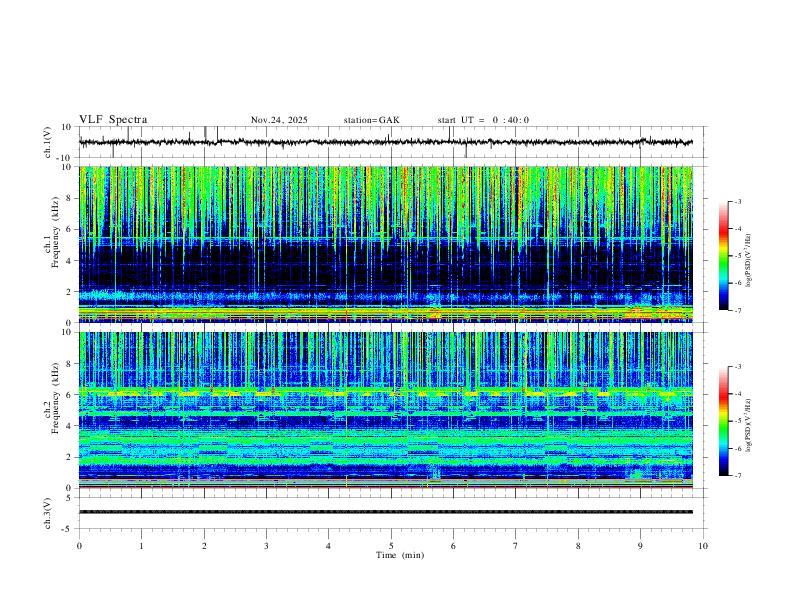792x612 pixels.
Task: Click the ch.1 log(PSD) colorbar label
Action: [x=748, y=261]
